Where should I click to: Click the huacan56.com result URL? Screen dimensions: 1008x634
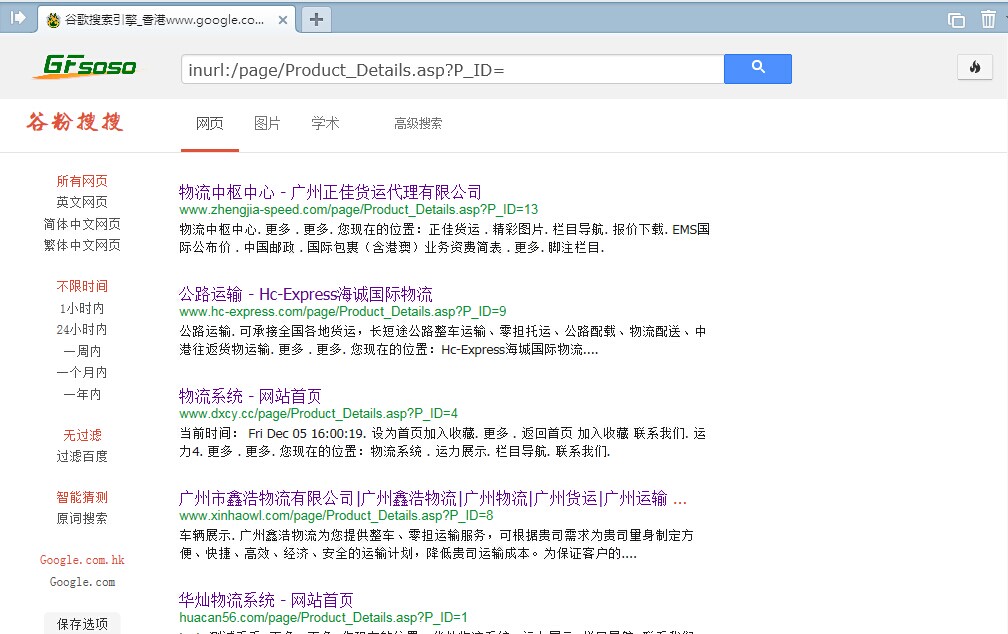[323, 618]
